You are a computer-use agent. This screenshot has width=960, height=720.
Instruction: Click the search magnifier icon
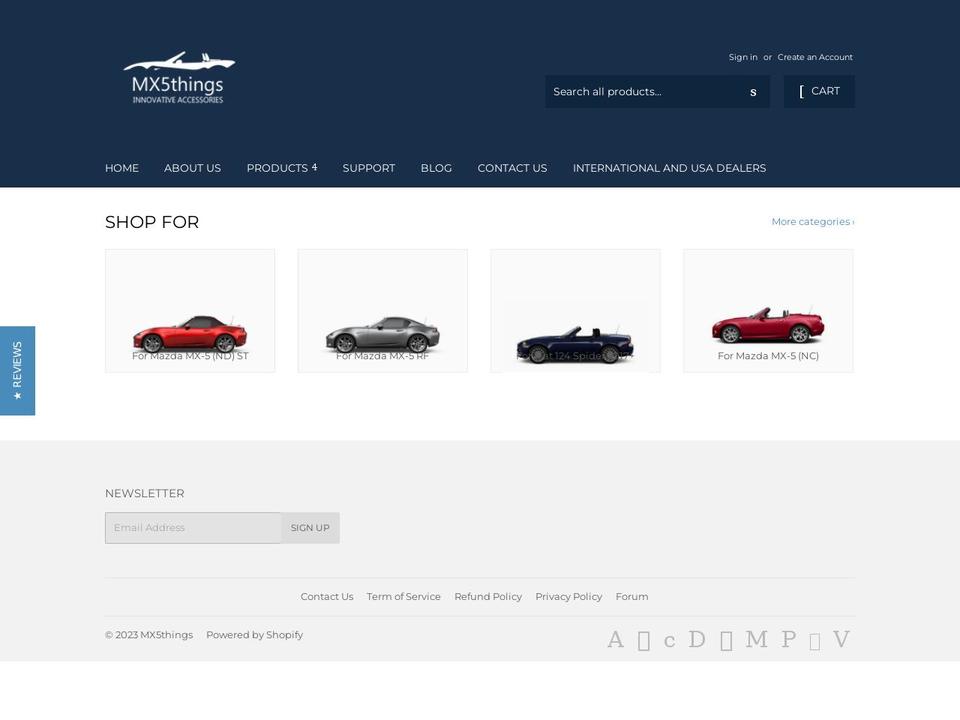[x=753, y=91]
